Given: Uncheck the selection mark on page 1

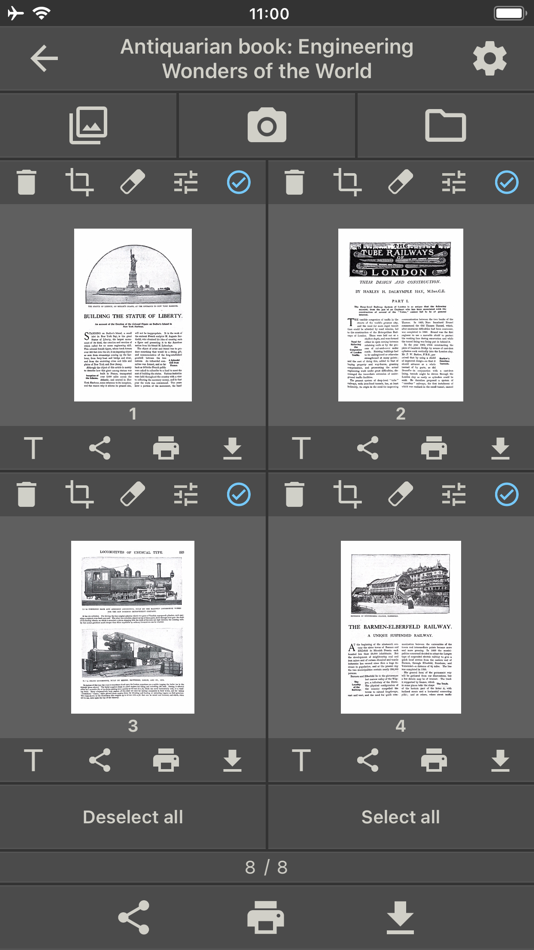Looking at the screenshot, I should (x=239, y=182).
